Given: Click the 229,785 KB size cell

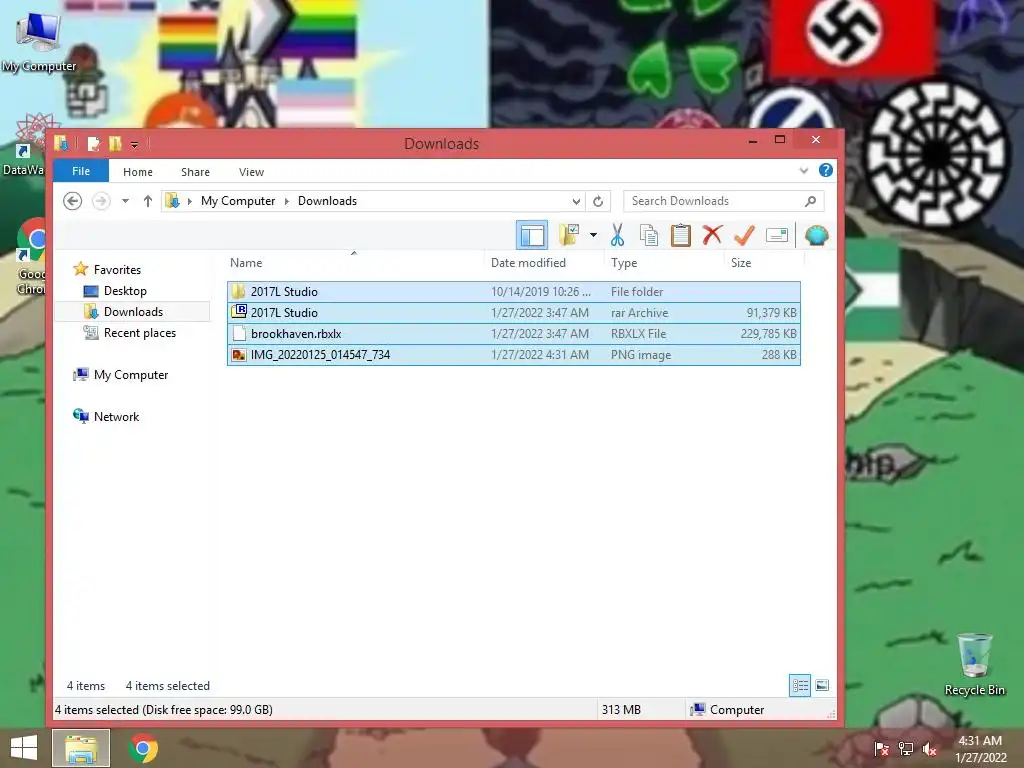Looking at the screenshot, I should pos(768,334).
